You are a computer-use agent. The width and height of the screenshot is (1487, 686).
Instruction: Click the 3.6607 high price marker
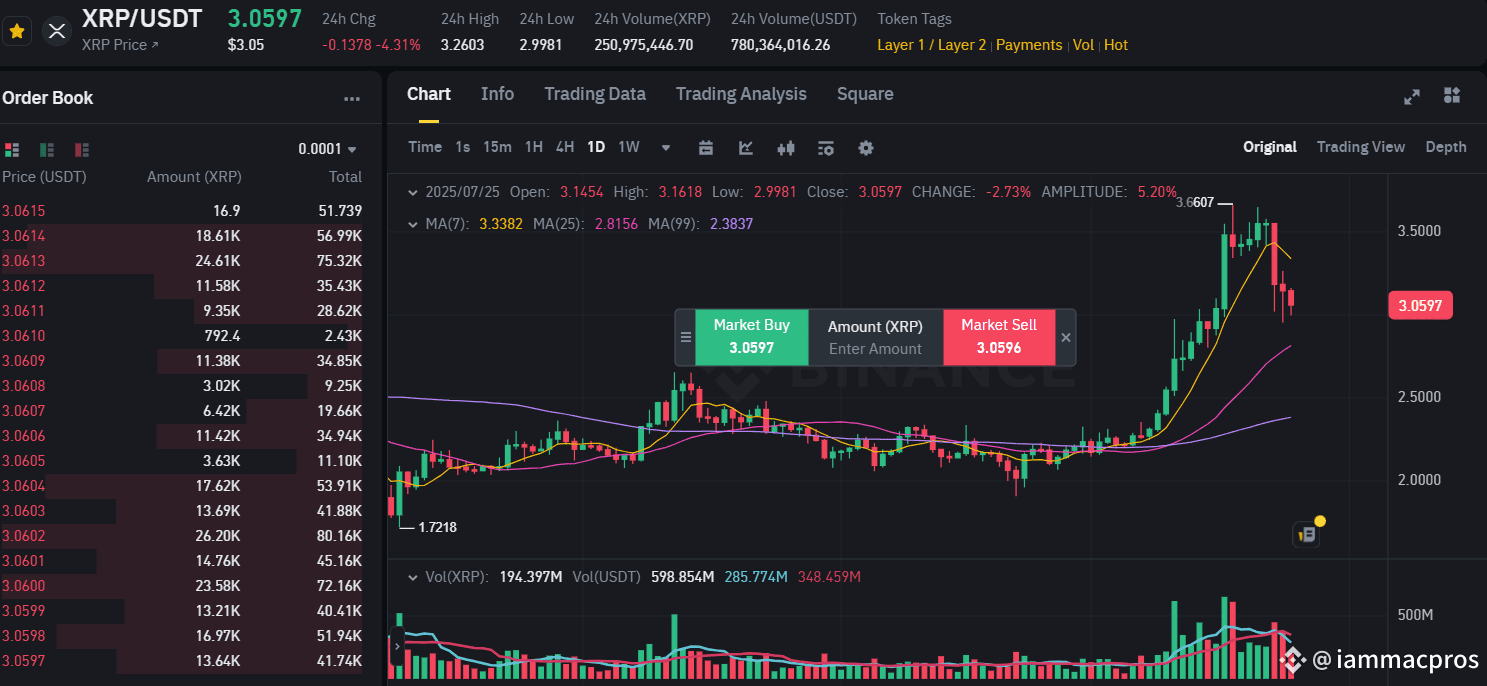[x=1194, y=202]
